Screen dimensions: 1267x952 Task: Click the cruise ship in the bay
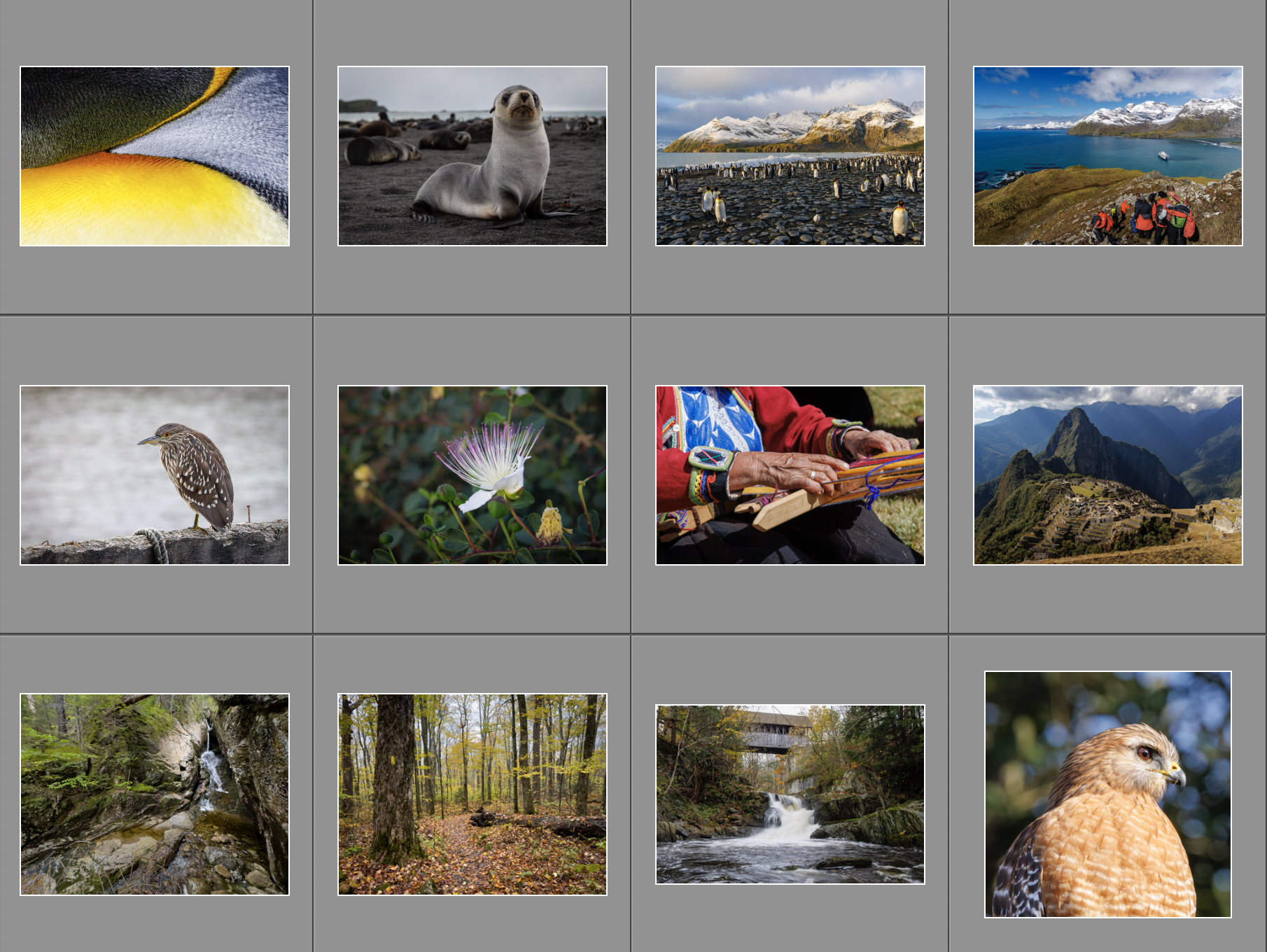[x=1163, y=155]
